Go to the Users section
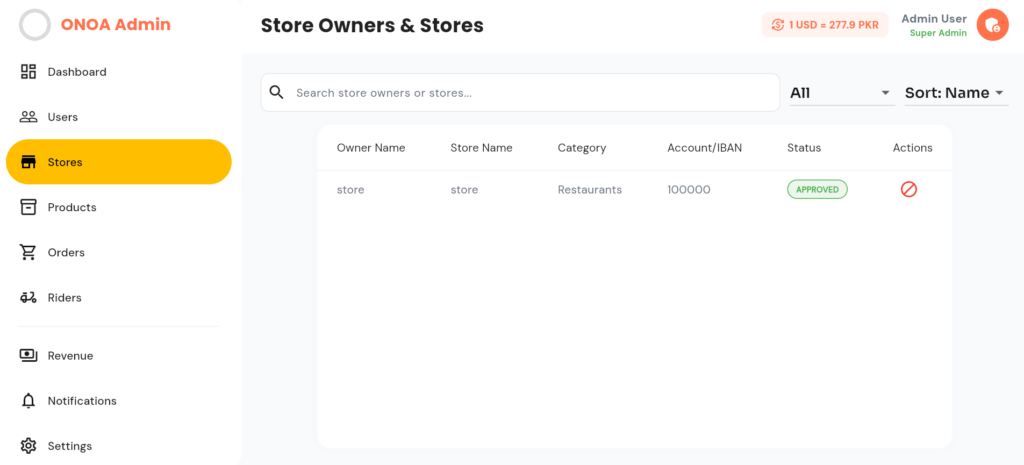The height and width of the screenshot is (465, 1024). 119,117
